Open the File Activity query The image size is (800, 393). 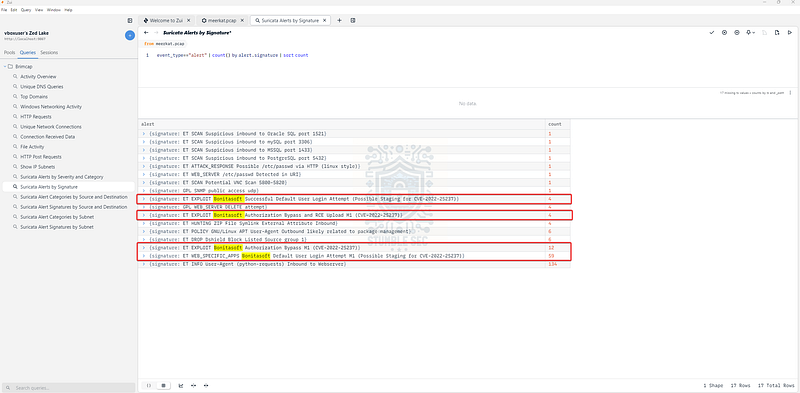pyautogui.click(x=33, y=147)
